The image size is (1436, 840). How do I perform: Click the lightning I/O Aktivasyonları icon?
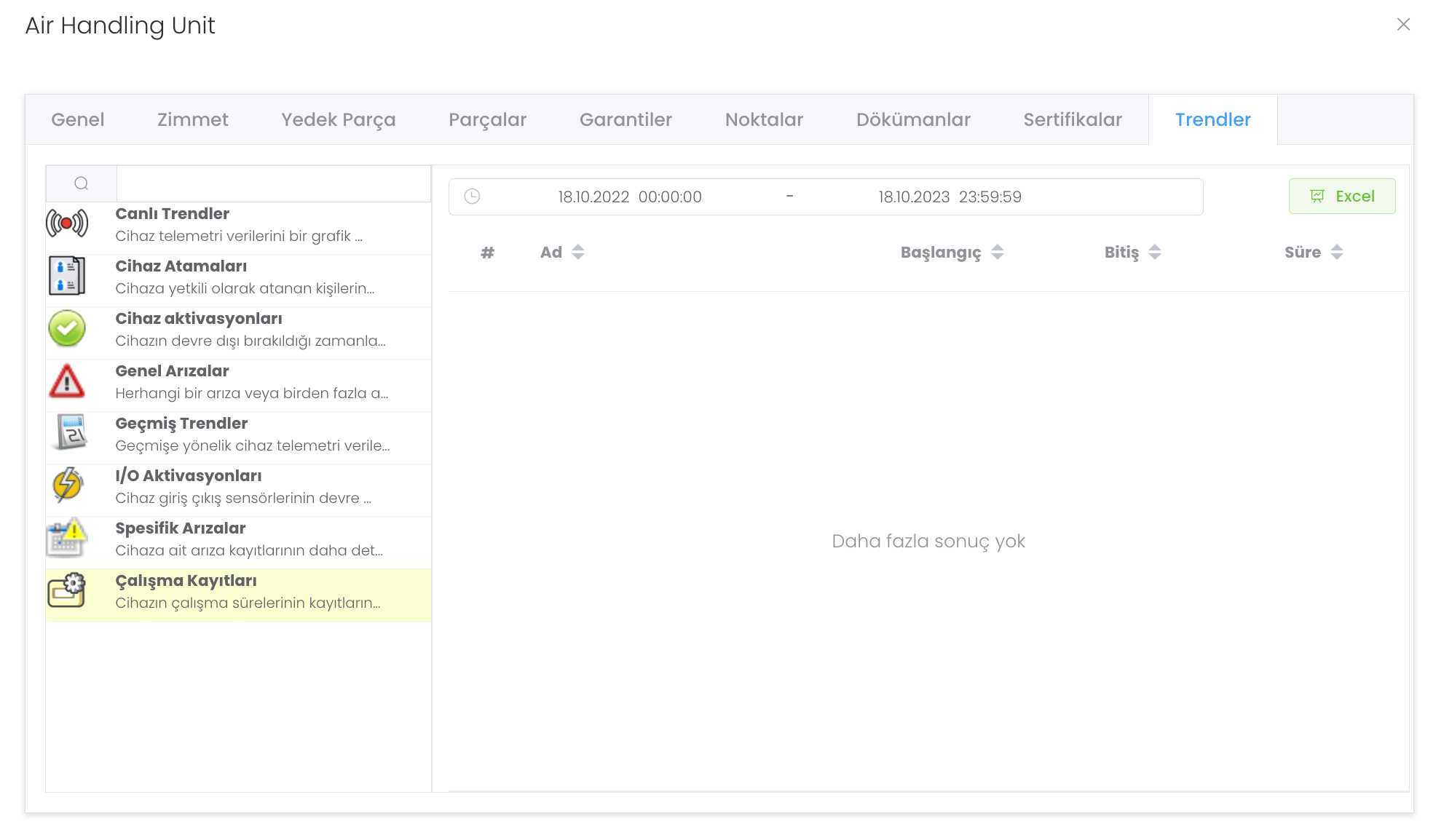[x=68, y=485]
